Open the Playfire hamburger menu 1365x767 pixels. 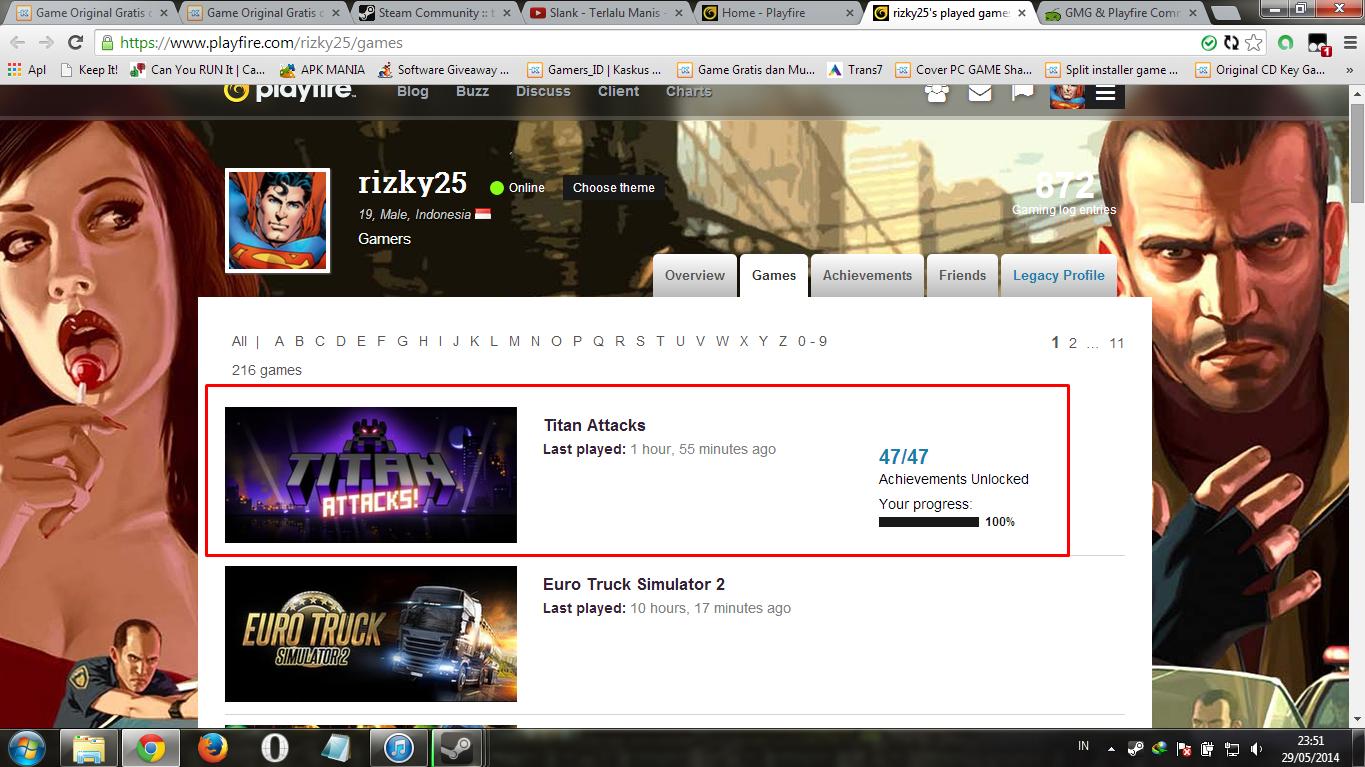(x=1105, y=94)
